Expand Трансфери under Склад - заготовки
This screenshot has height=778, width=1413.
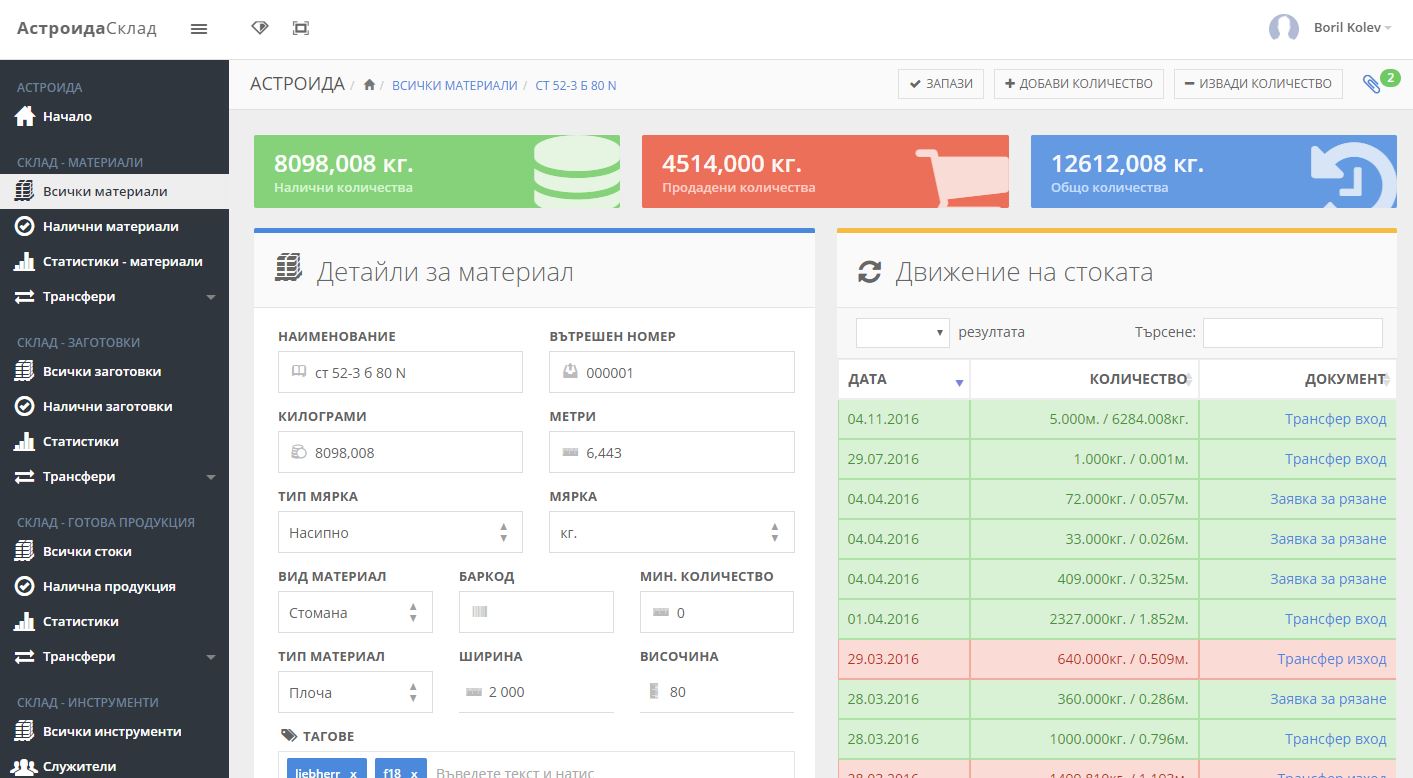point(114,477)
